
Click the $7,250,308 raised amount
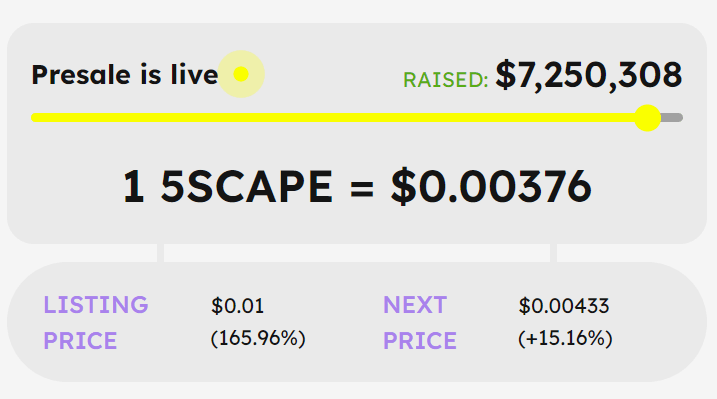click(x=589, y=75)
